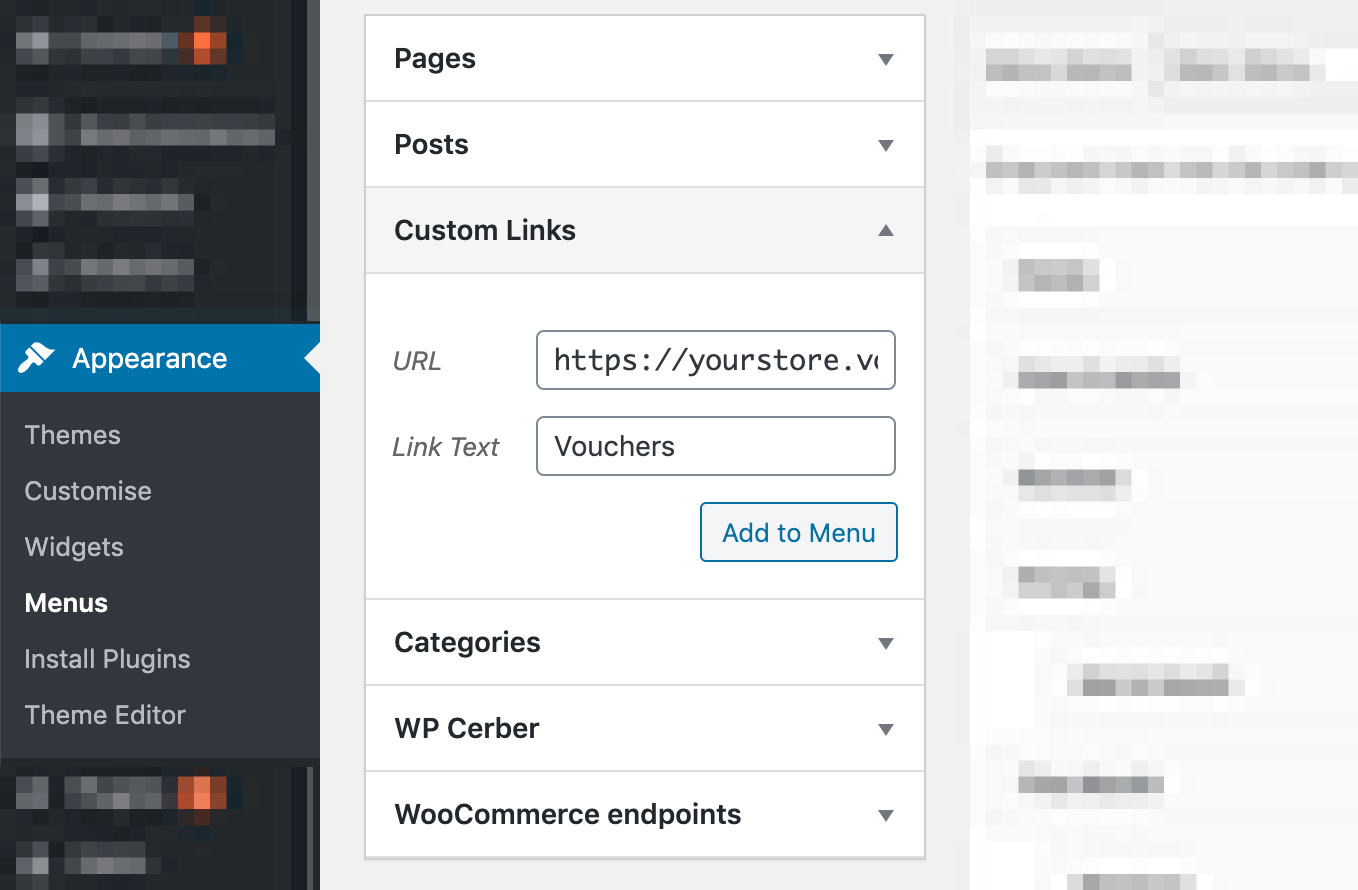Expand the Pages section arrow
Viewport: 1358px width, 890px height.
pos(885,60)
